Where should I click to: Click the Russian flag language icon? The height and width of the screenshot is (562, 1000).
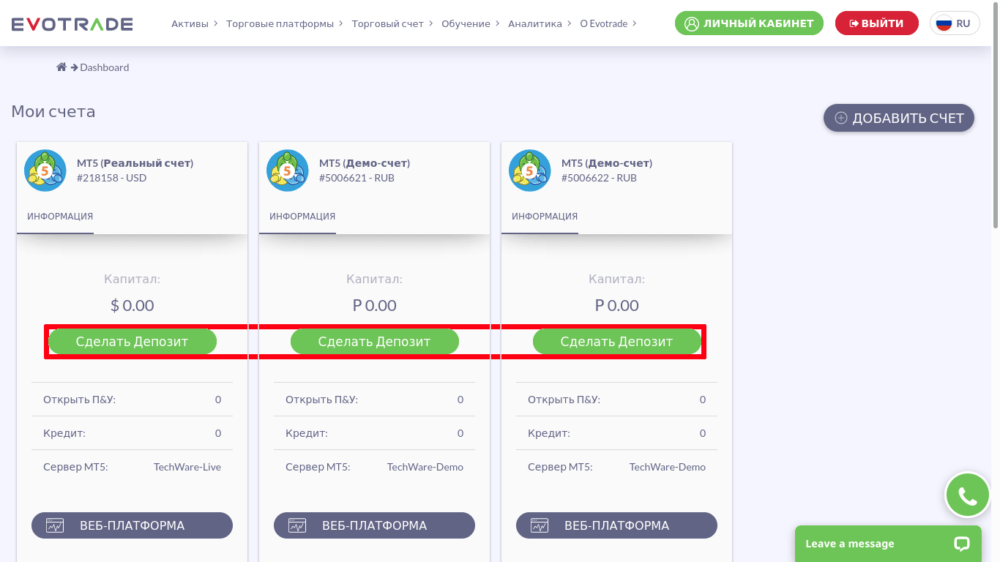coord(943,23)
